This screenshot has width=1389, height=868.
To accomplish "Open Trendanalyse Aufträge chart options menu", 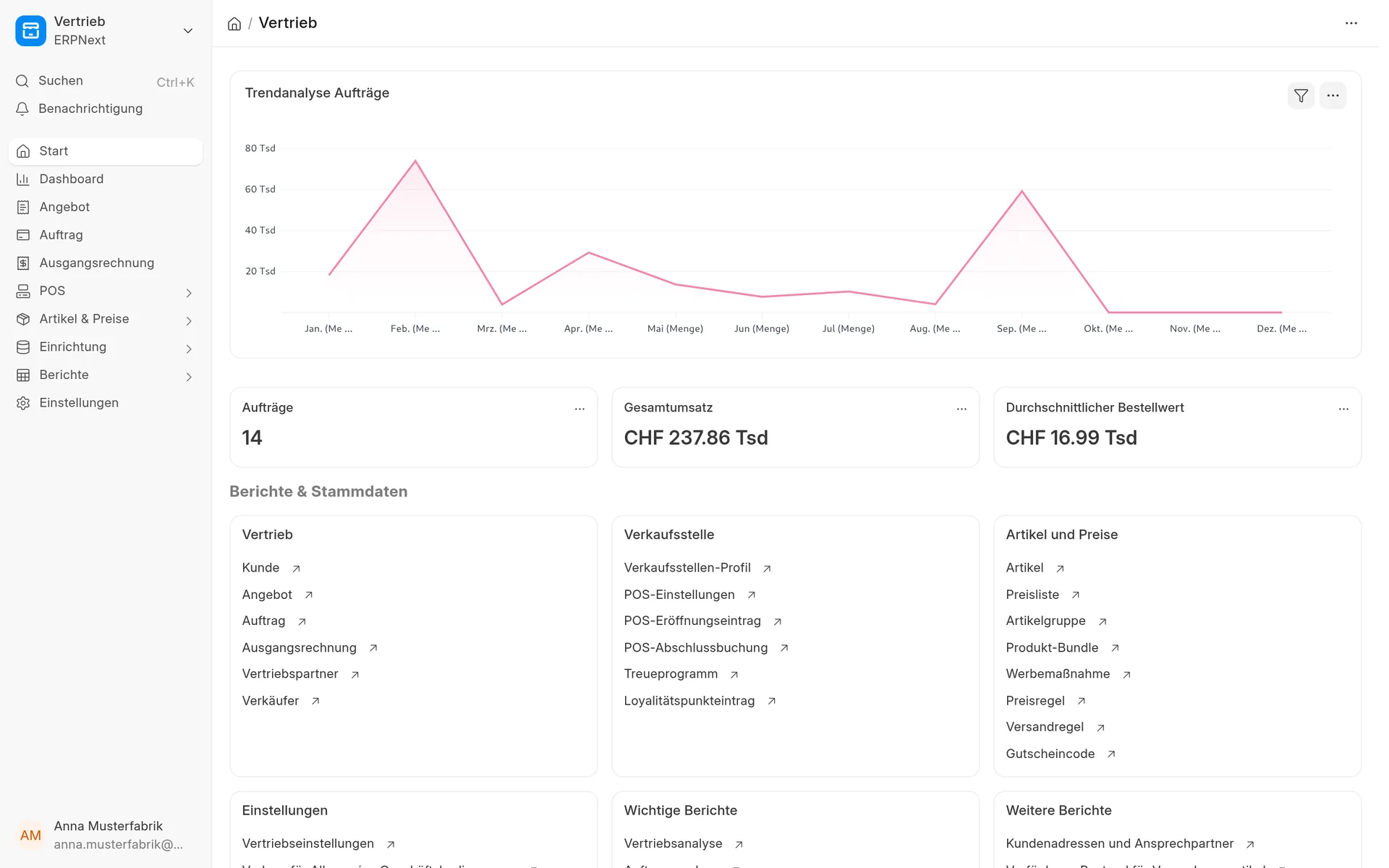I will tap(1333, 95).
